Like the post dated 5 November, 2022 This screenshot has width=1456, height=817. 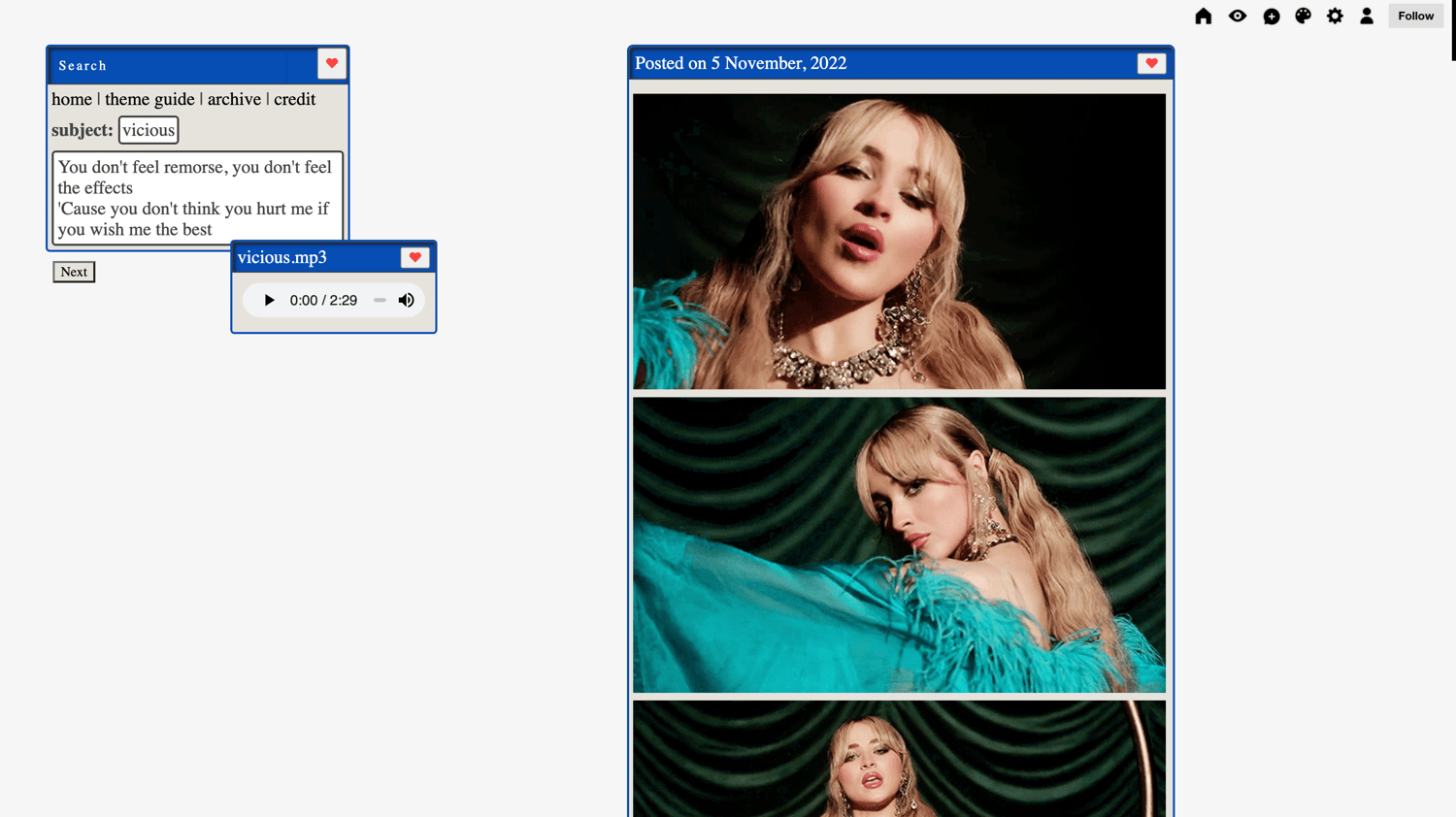pyautogui.click(x=1152, y=63)
